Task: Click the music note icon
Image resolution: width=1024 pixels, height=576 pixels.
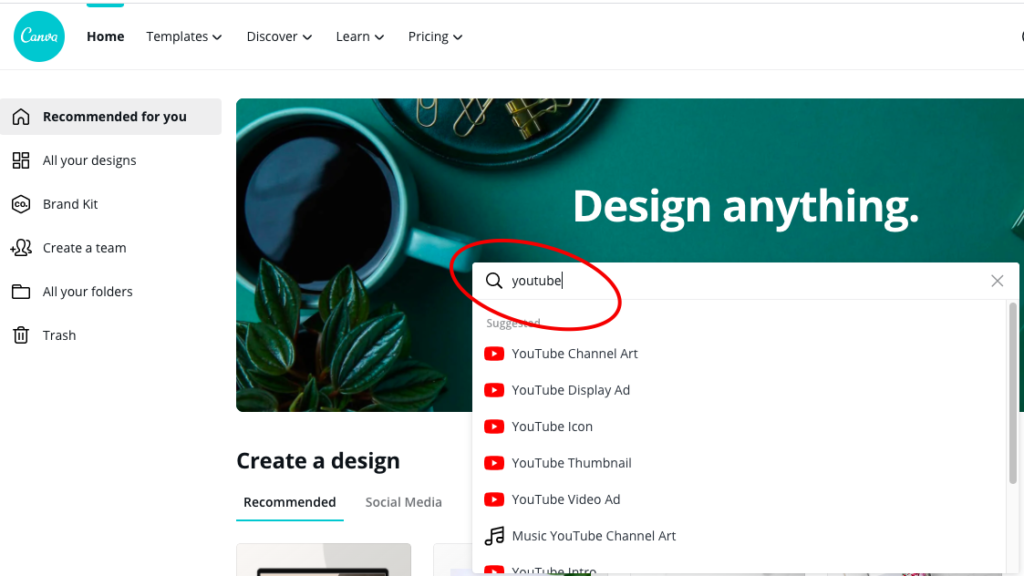Action: 494,536
